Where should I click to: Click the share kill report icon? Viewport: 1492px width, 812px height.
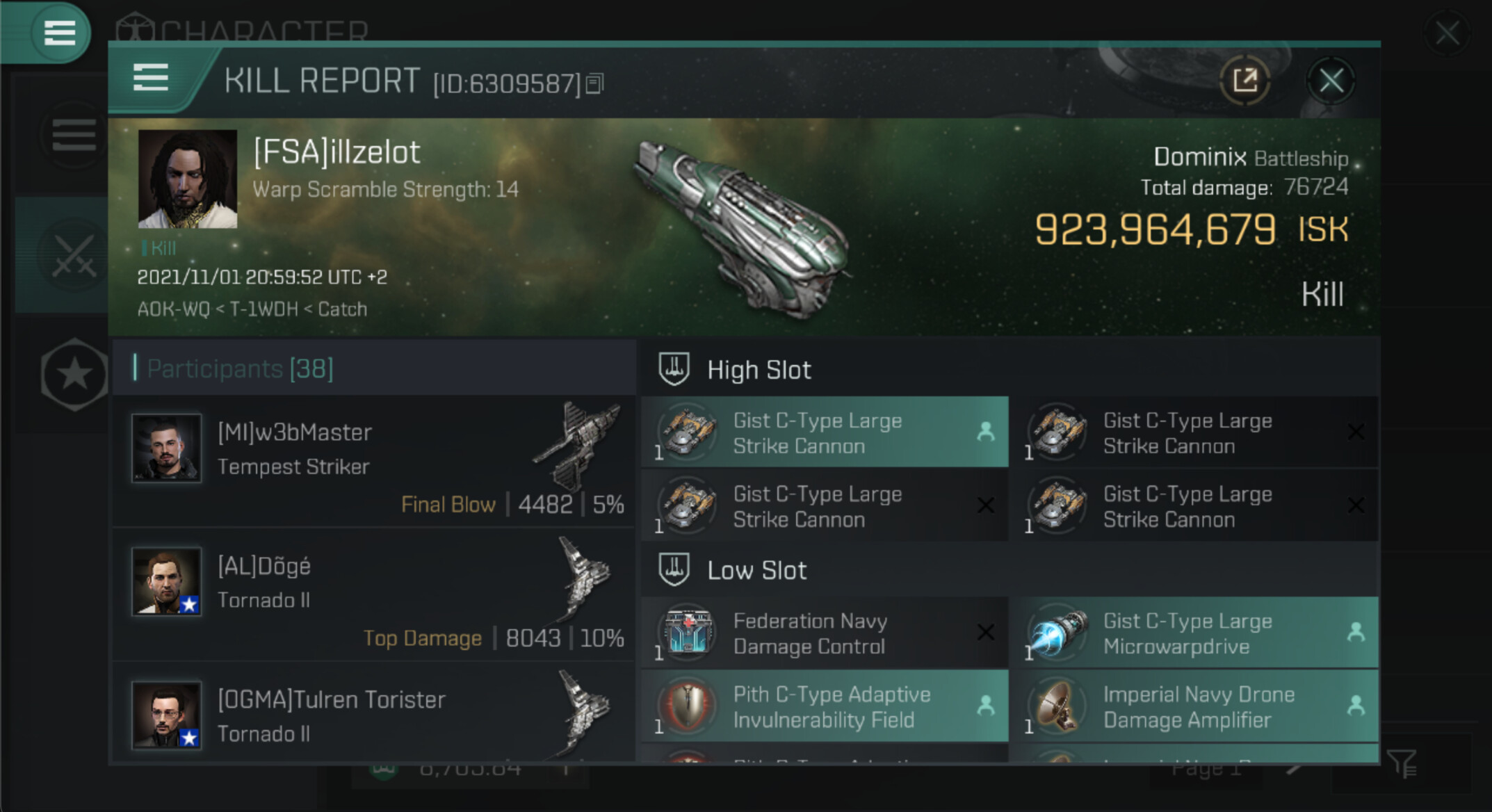pyautogui.click(x=1244, y=81)
